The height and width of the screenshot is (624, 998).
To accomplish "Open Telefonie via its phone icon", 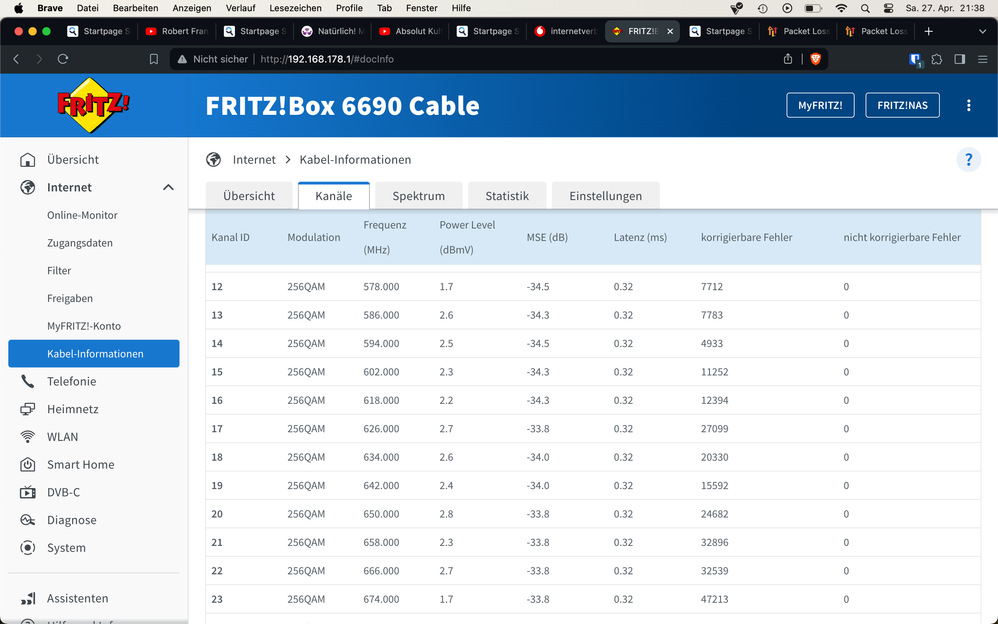I will [27, 381].
